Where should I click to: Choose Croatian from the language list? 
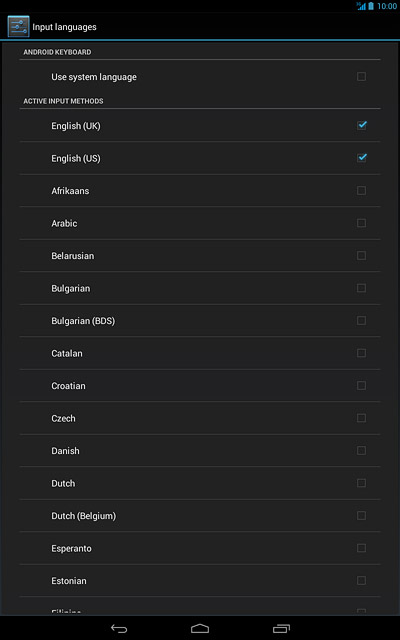point(200,386)
